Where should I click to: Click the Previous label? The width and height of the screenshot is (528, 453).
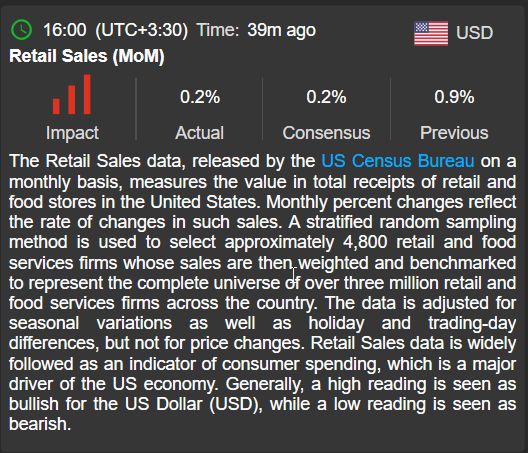[x=454, y=133]
